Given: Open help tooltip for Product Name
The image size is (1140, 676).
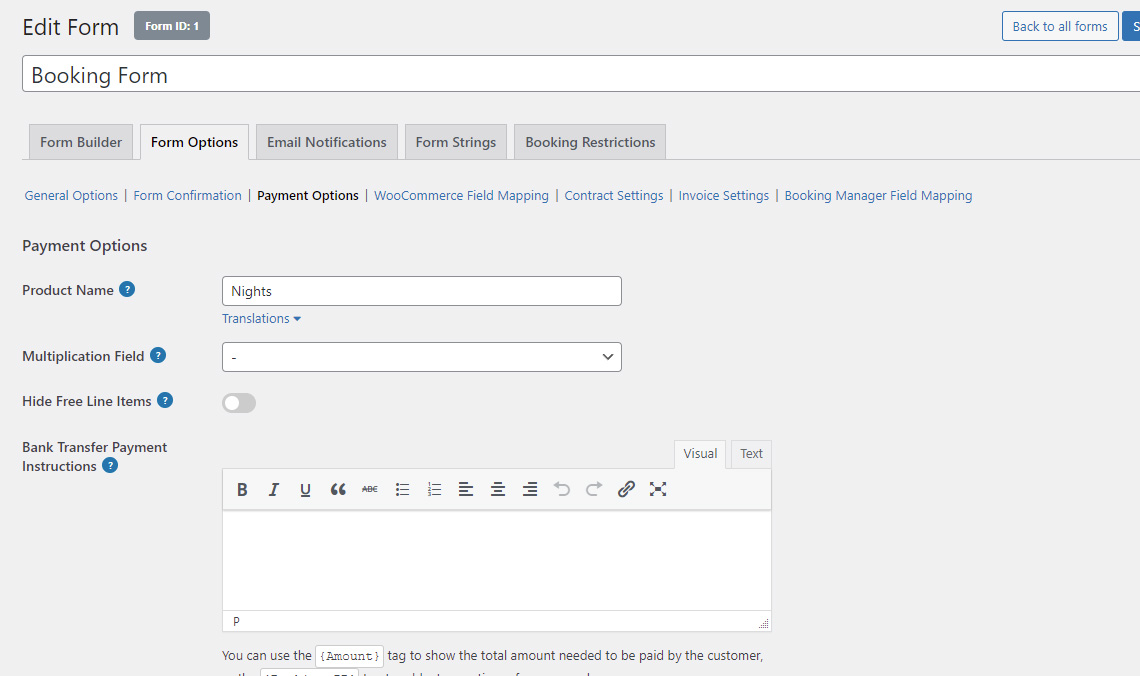Looking at the screenshot, I should (127, 289).
